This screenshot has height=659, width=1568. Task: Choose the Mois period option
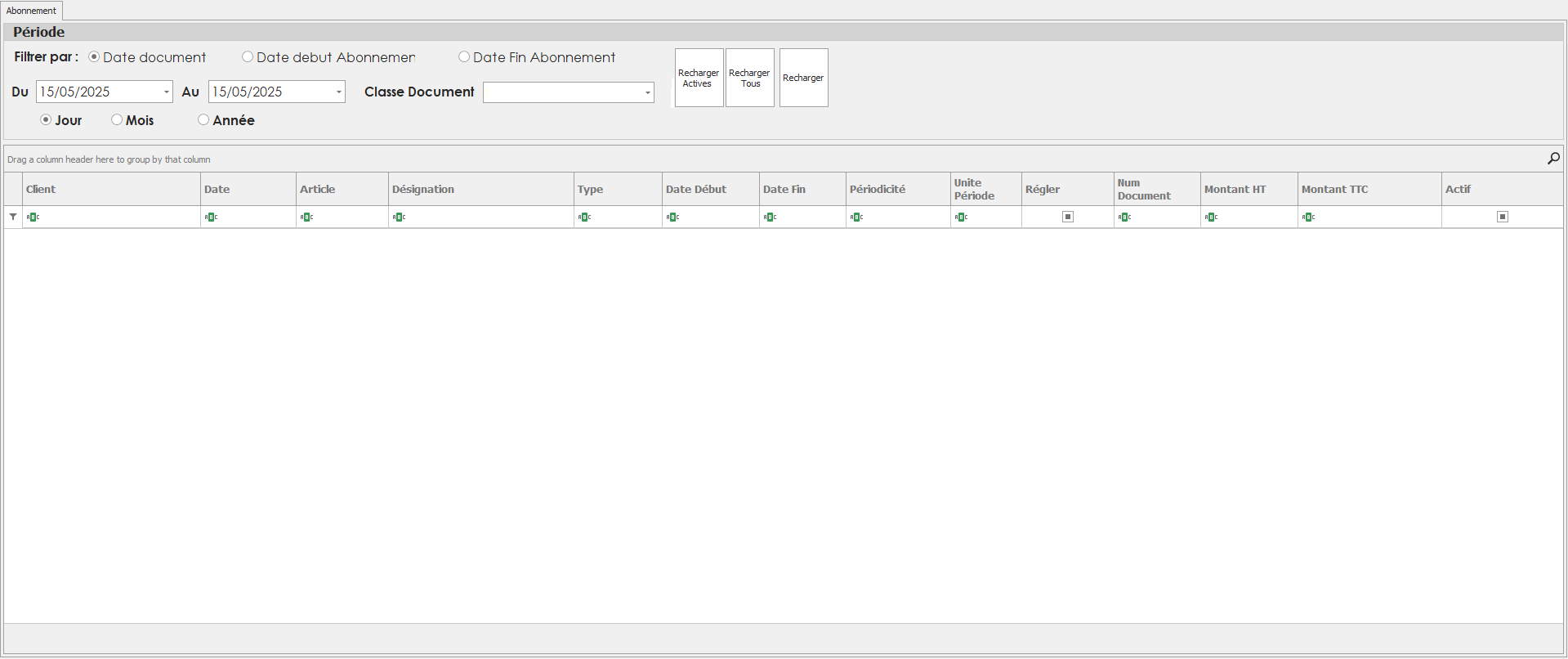point(117,120)
